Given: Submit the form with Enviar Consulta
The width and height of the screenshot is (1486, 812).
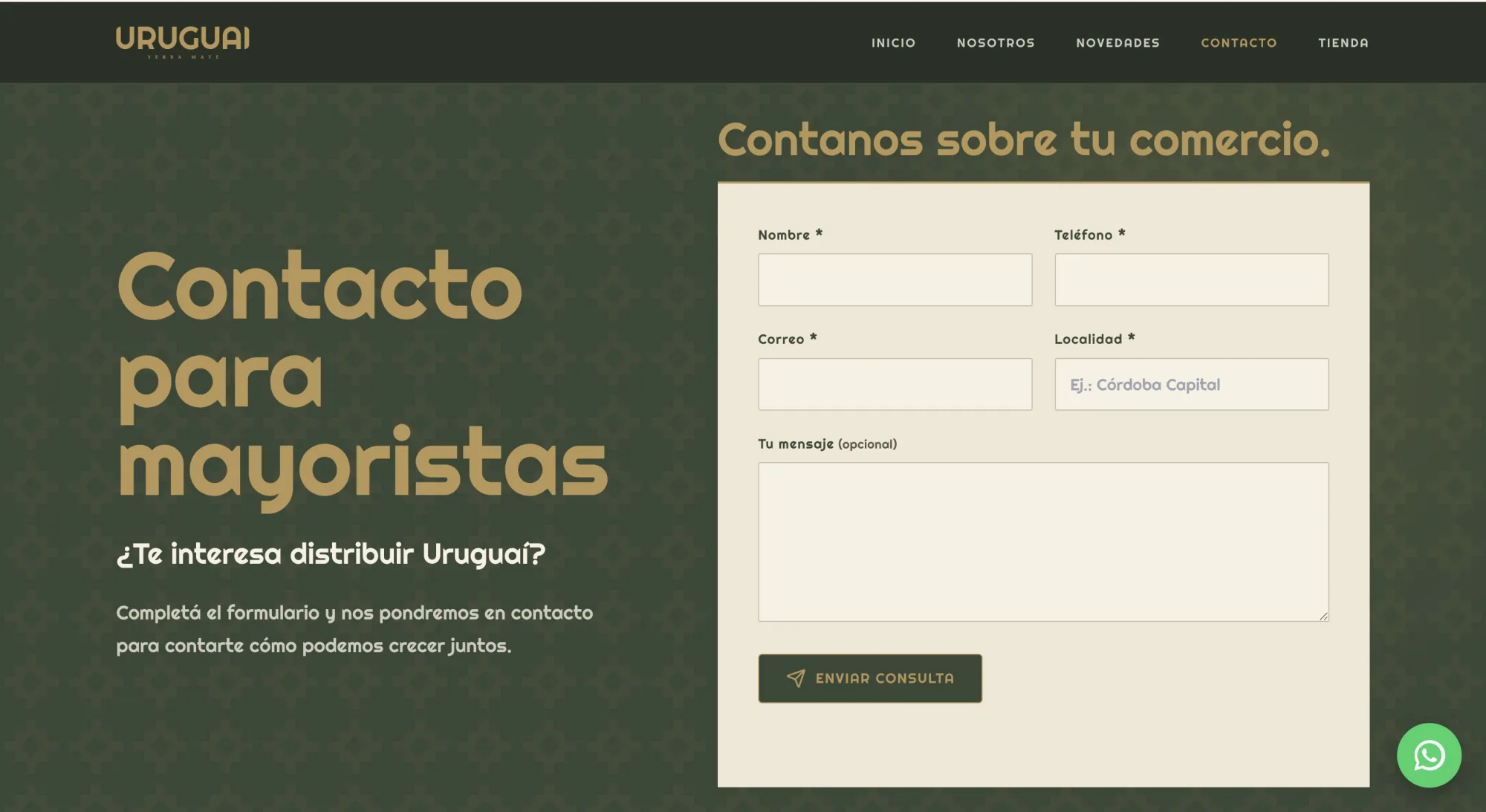Looking at the screenshot, I should click(870, 678).
